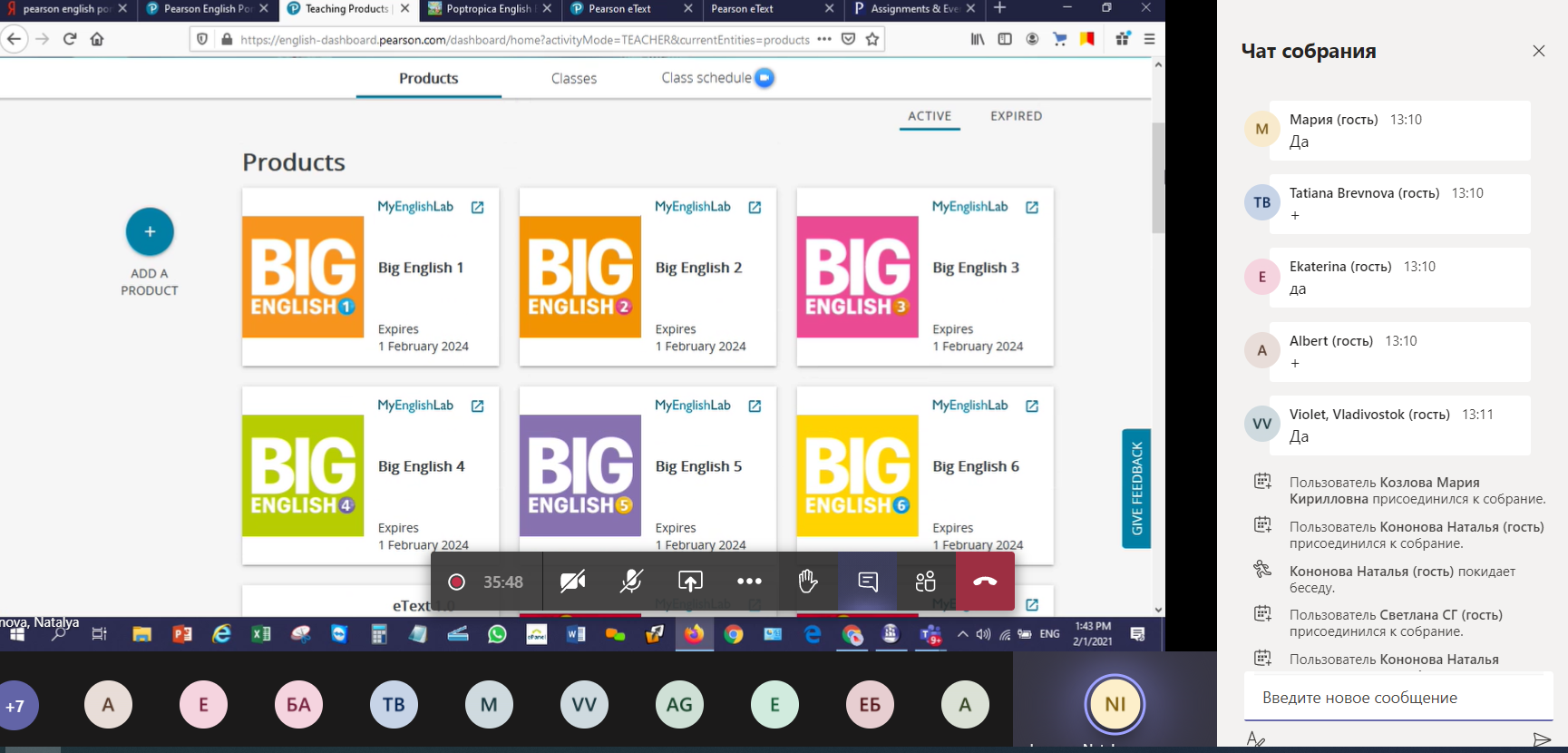
Task: Save page to Pocket icon
Action: pos(849,39)
